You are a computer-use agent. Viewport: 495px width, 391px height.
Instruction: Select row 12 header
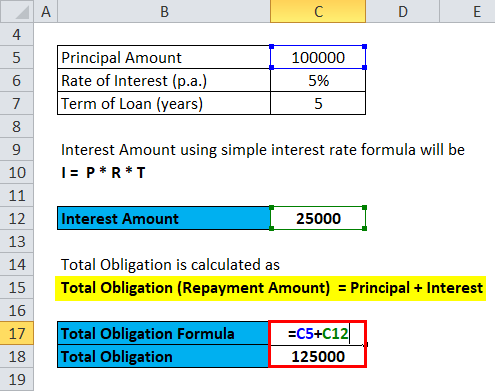[17, 218]
